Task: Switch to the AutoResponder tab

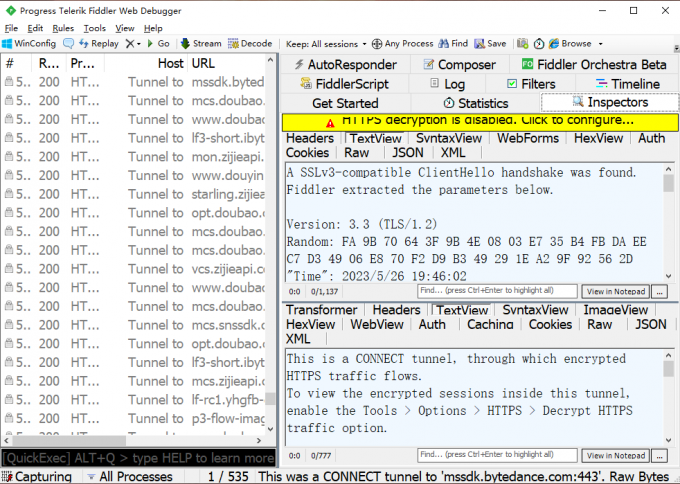Action: tap(346, 65)
